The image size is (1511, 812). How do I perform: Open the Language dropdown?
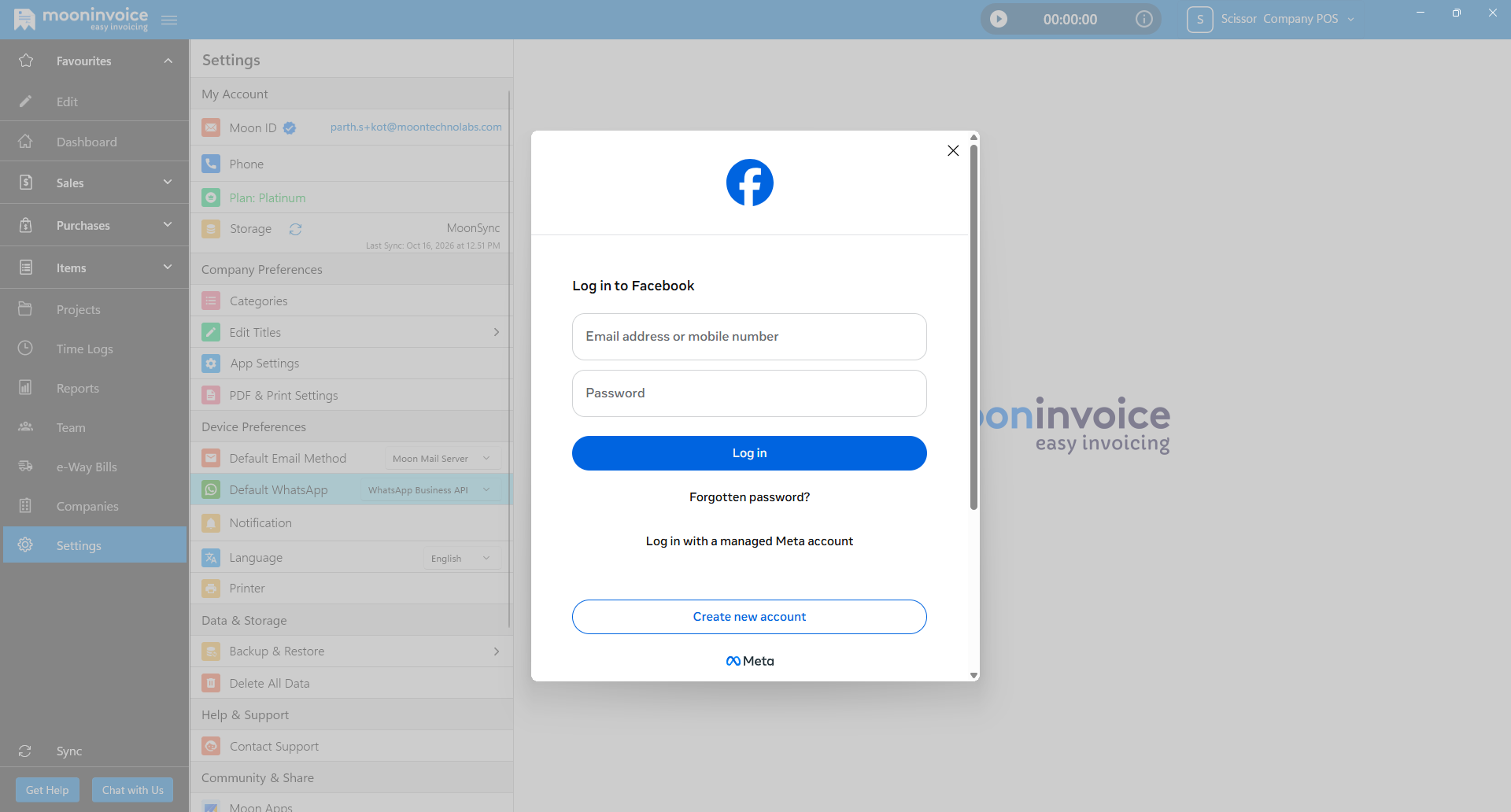(x=461, y=558)
